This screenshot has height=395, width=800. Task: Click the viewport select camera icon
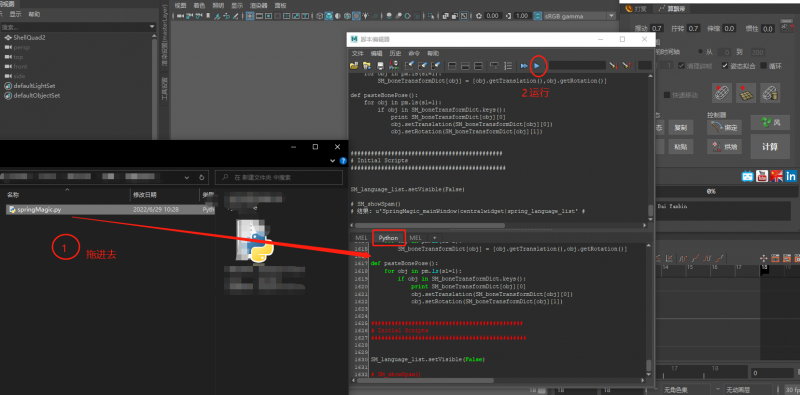pos(181,16)
